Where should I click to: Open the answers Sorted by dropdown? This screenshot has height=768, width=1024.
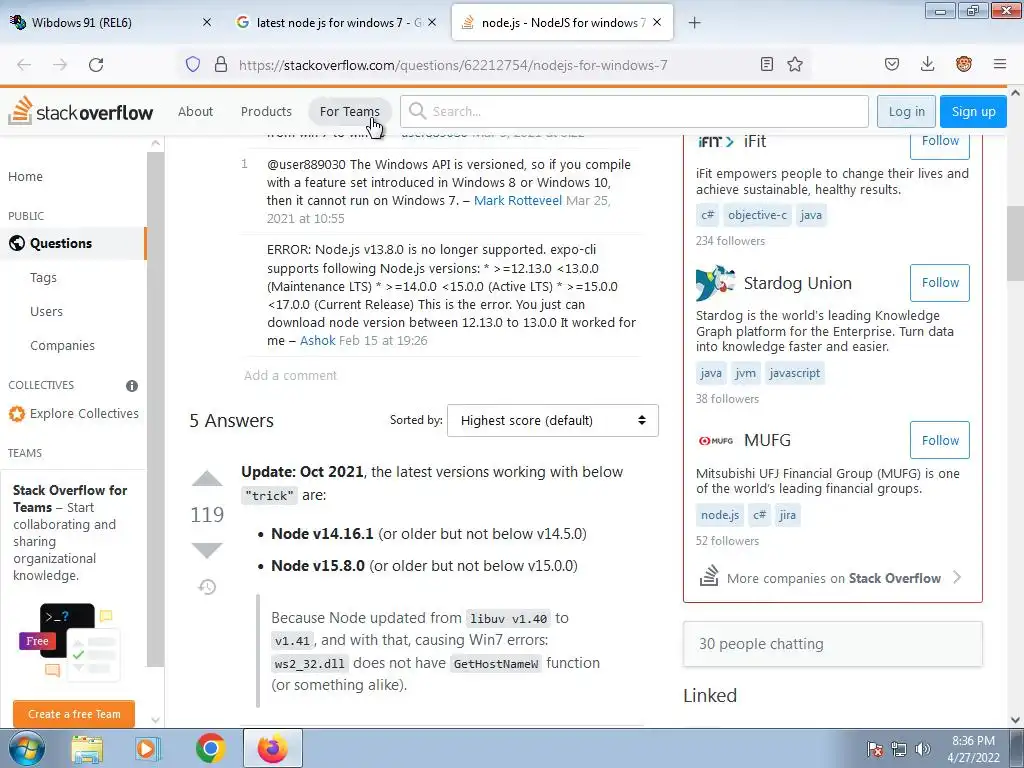(552, 421)
